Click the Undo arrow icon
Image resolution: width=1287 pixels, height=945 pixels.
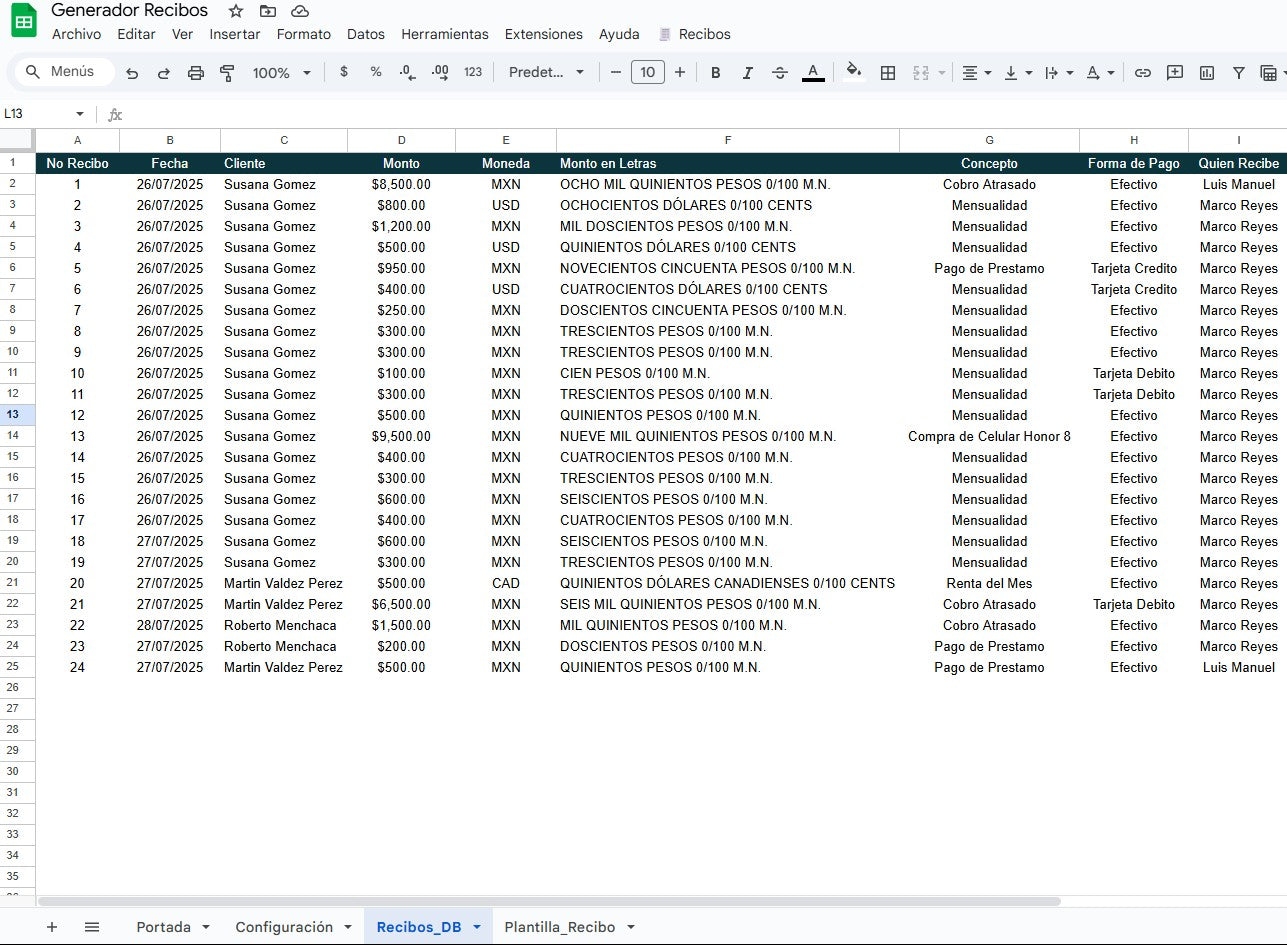(132, 73)
